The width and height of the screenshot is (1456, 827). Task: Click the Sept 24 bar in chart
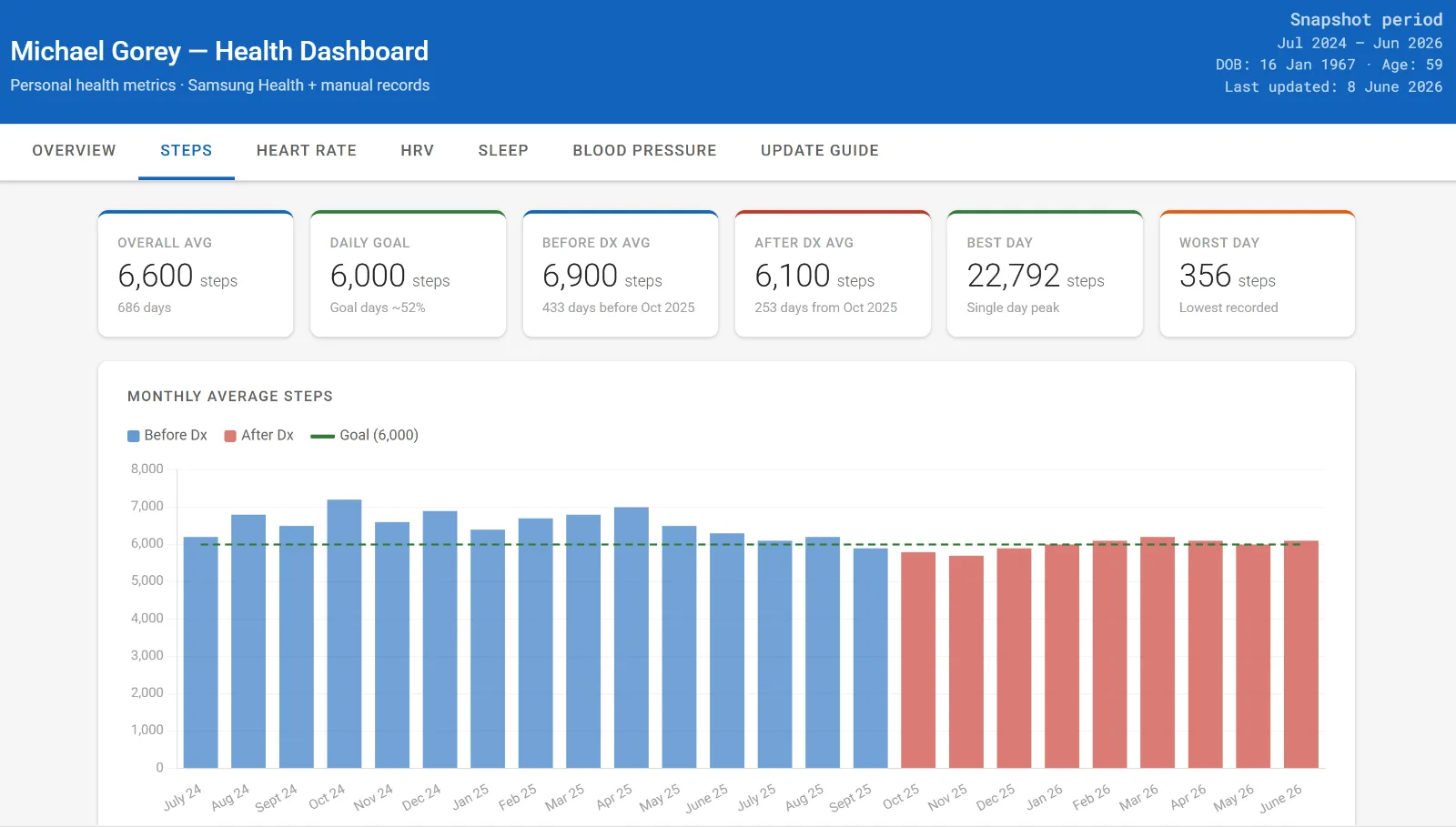click(297, 647)
